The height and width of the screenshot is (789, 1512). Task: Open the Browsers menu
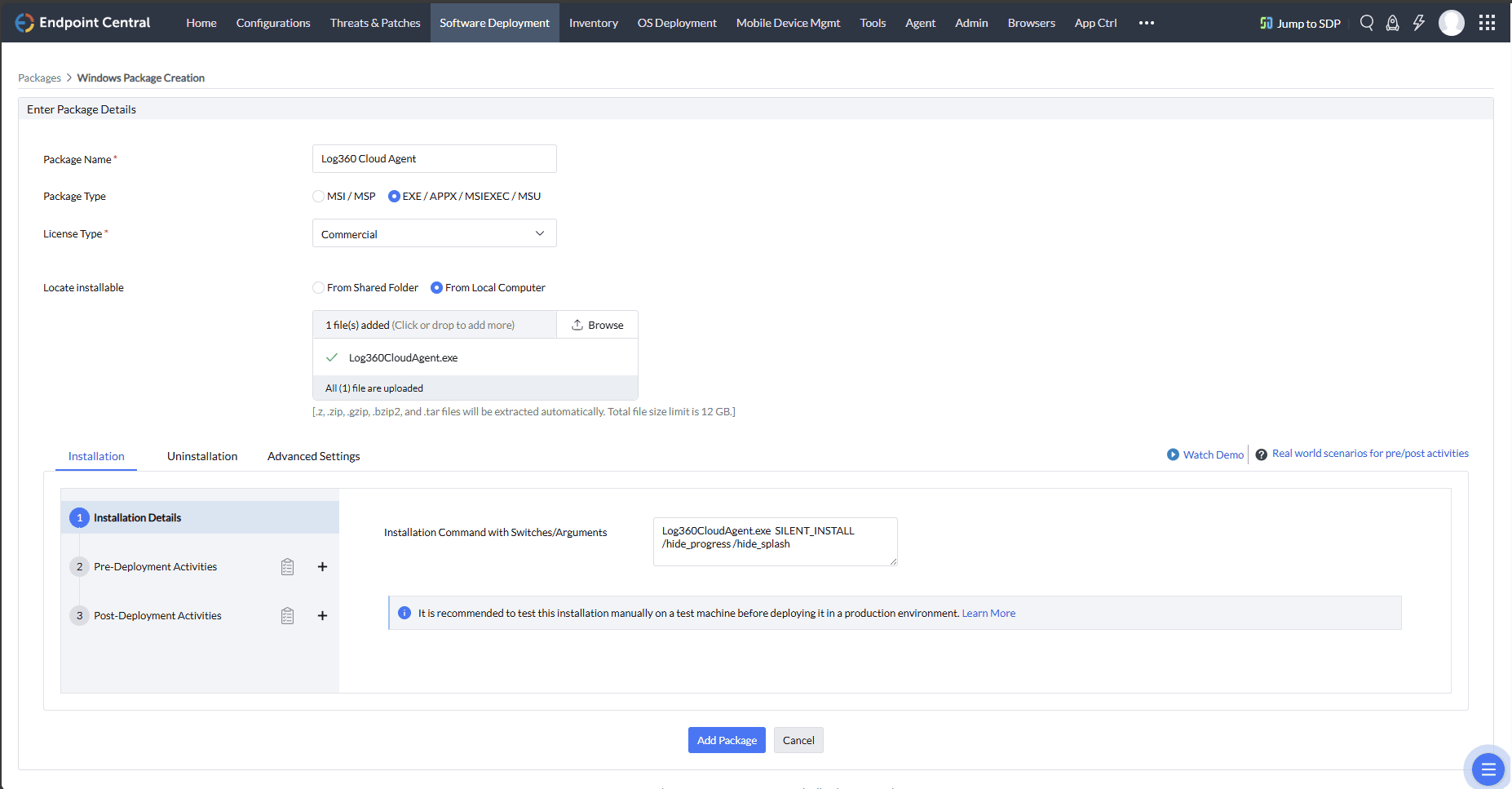point(1032,23)
